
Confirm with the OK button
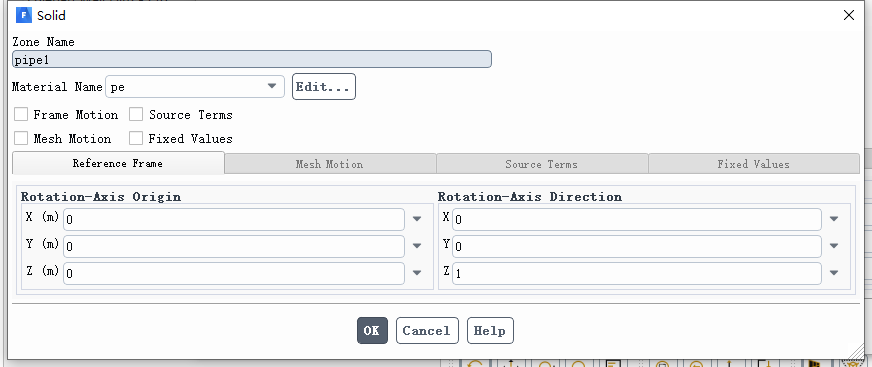click(x=372, y=330)
